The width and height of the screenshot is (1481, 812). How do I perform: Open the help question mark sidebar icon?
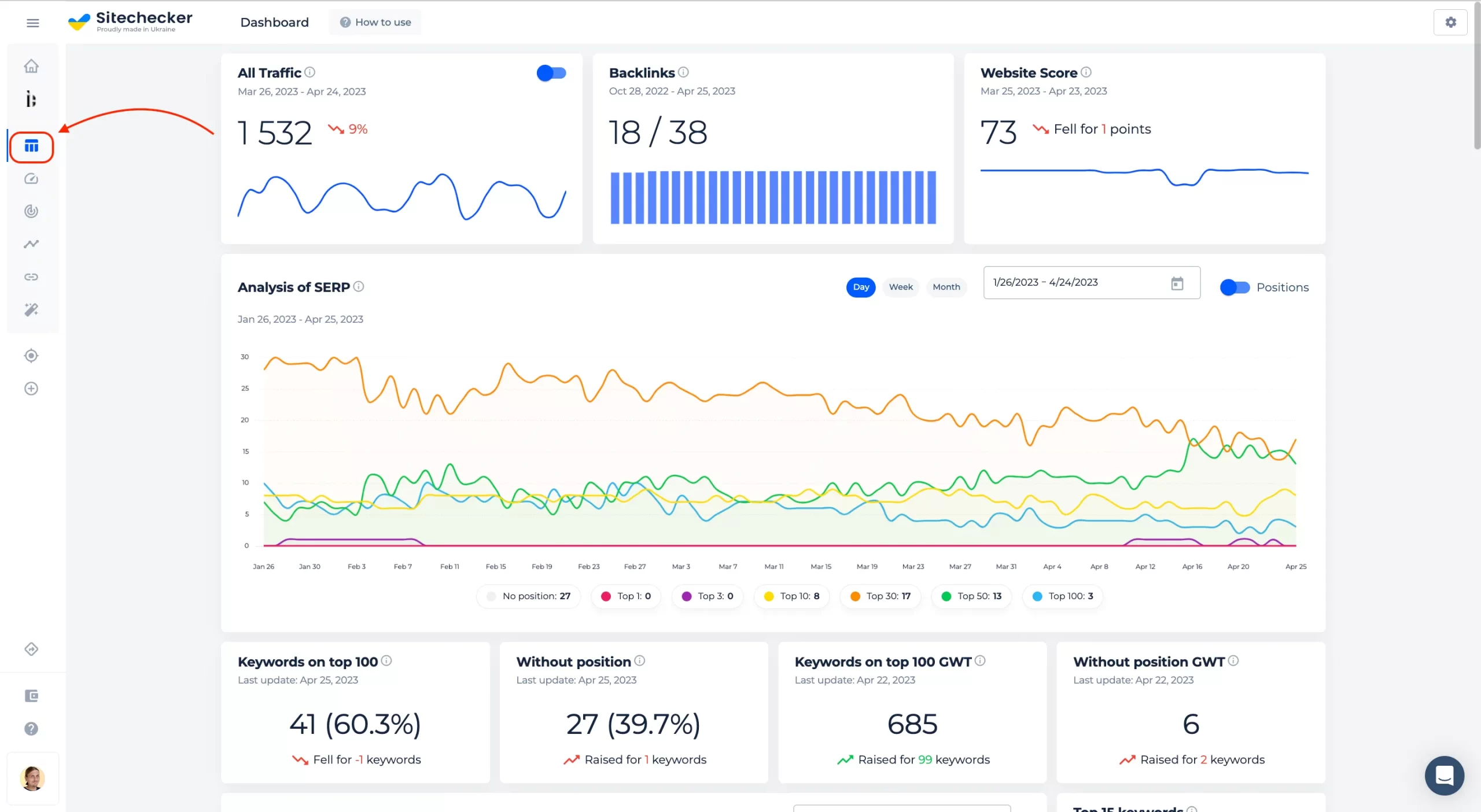pos(31,729)
